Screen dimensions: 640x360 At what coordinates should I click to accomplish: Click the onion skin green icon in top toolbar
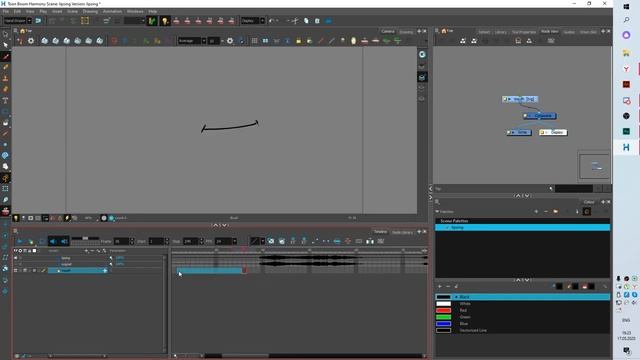coord(152,21)
